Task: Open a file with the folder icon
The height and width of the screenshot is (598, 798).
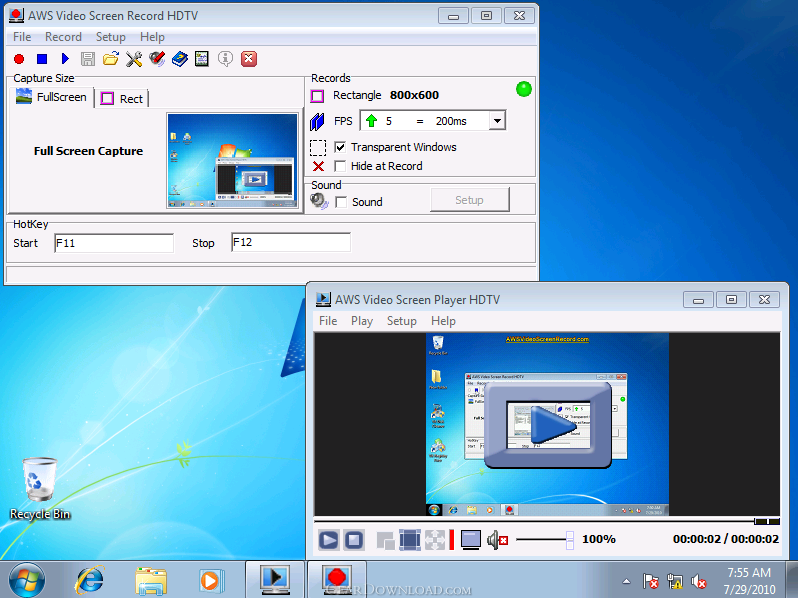Action: pos(110,59)
